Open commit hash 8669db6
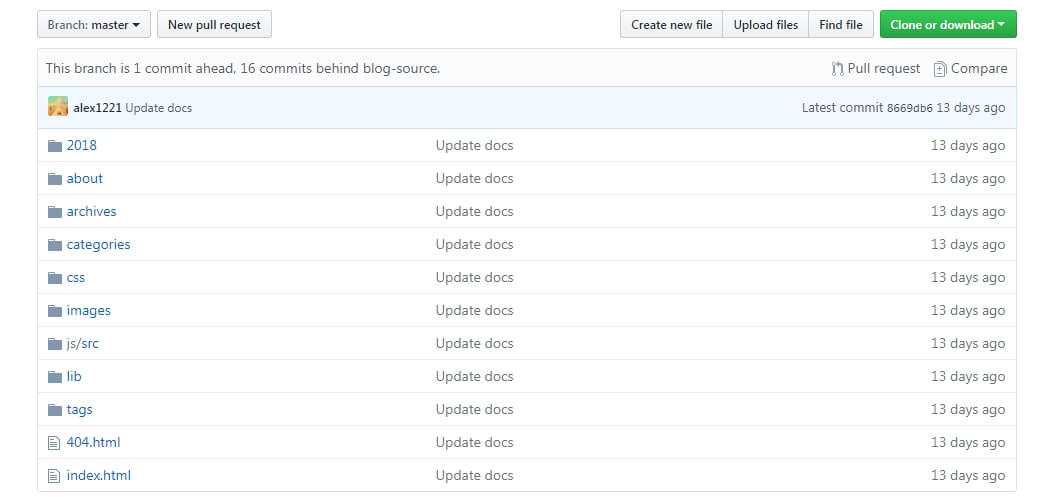1049x497 pixels. tap(909, 108)
